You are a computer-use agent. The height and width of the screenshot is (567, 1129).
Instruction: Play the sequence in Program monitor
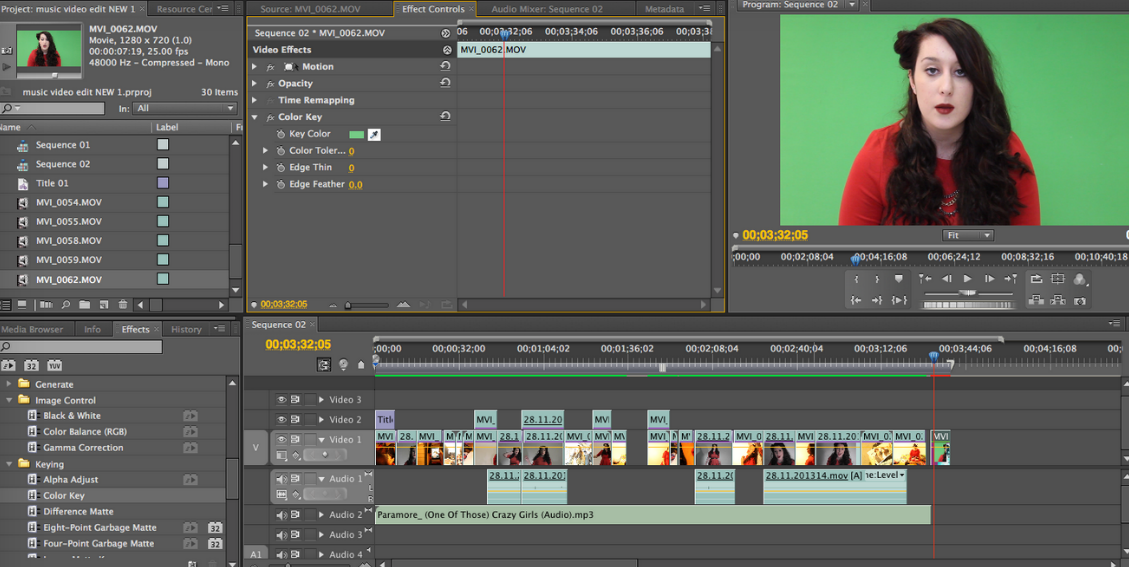(968, 279)
